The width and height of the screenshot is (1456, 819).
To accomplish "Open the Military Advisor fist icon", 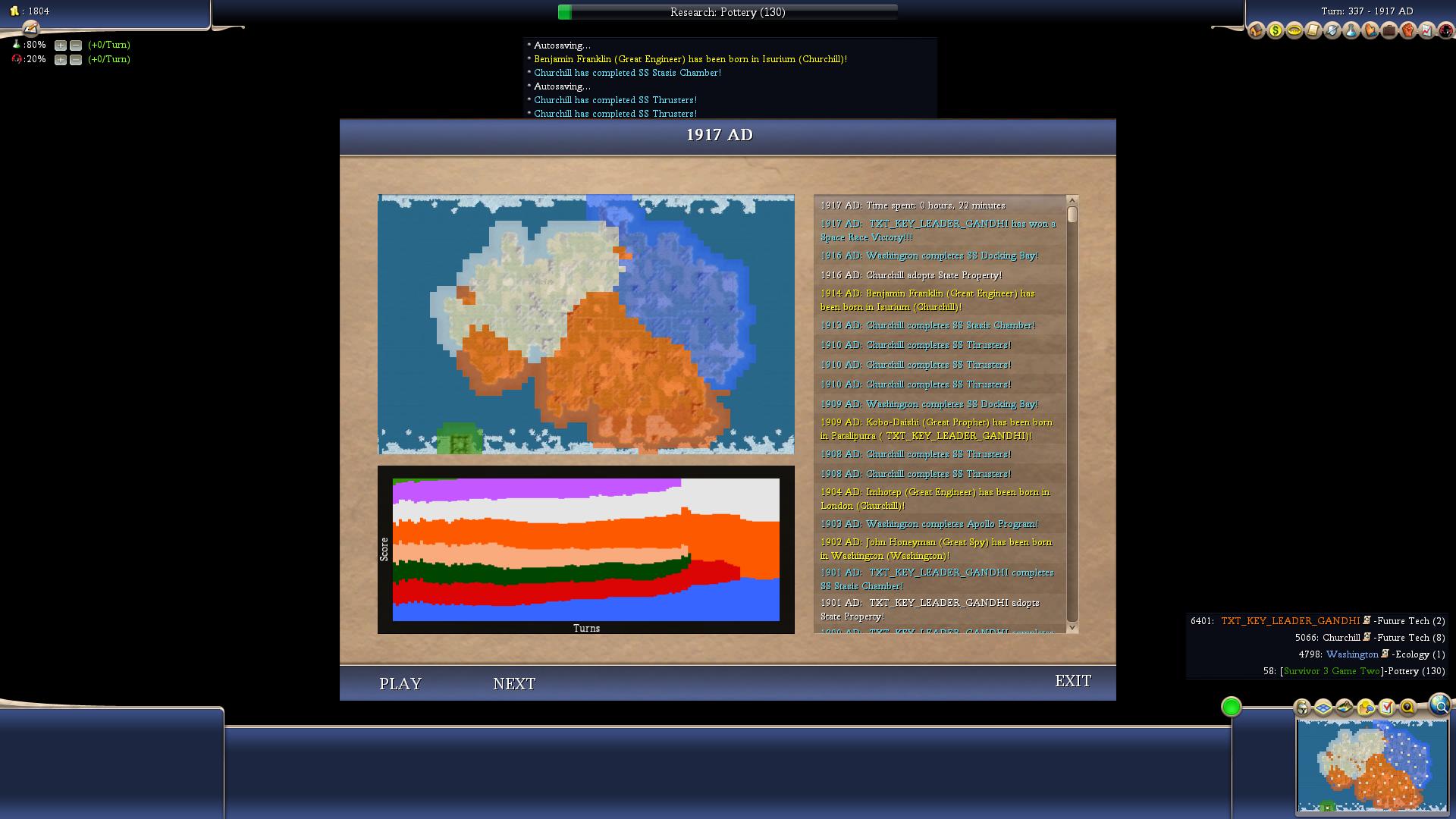I will click(x=1408, y=30).
